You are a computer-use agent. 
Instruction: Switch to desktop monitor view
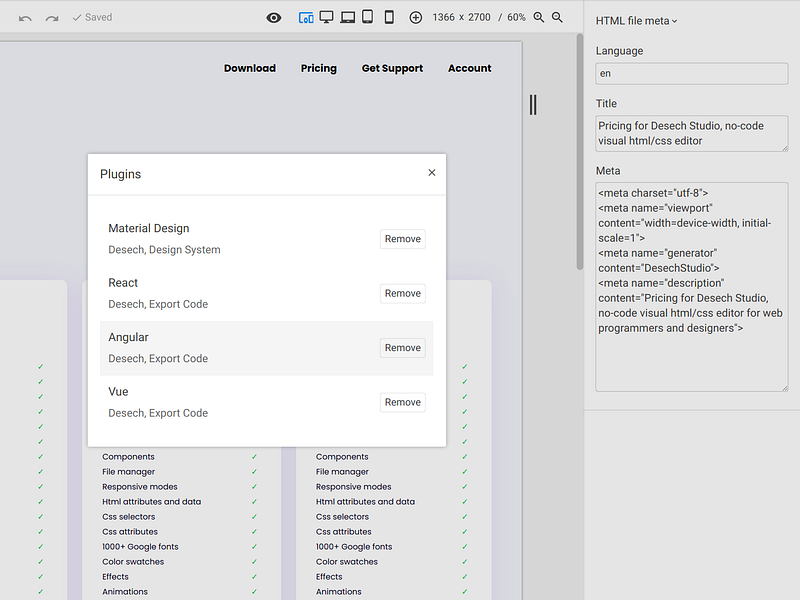coord(326,17)
